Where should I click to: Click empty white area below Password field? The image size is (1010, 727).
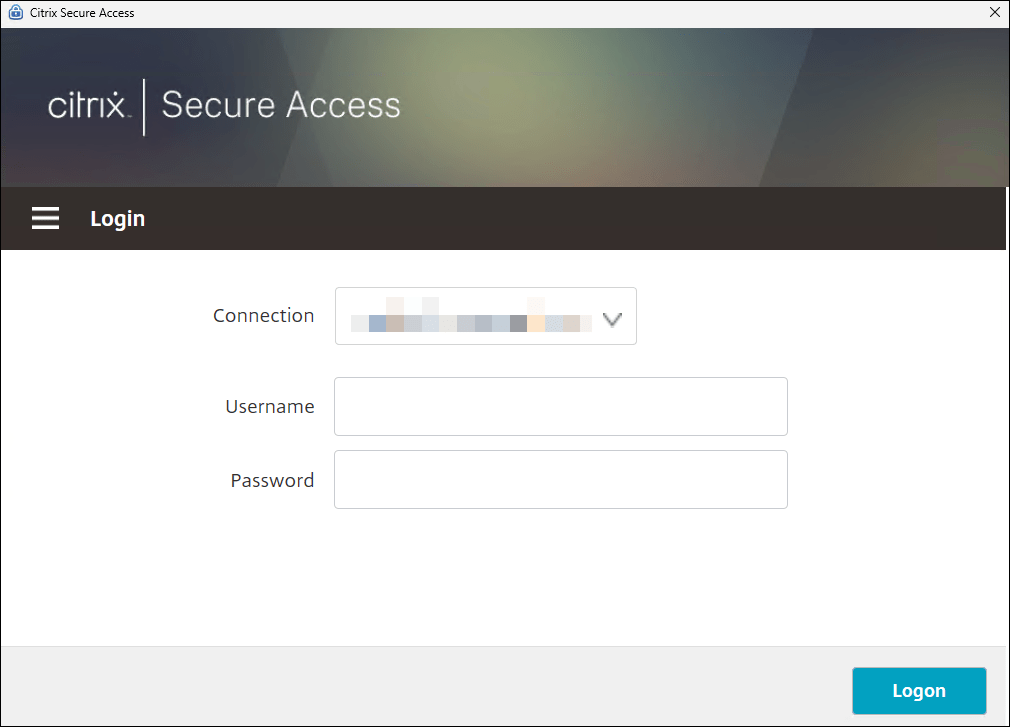coord(560,580)
